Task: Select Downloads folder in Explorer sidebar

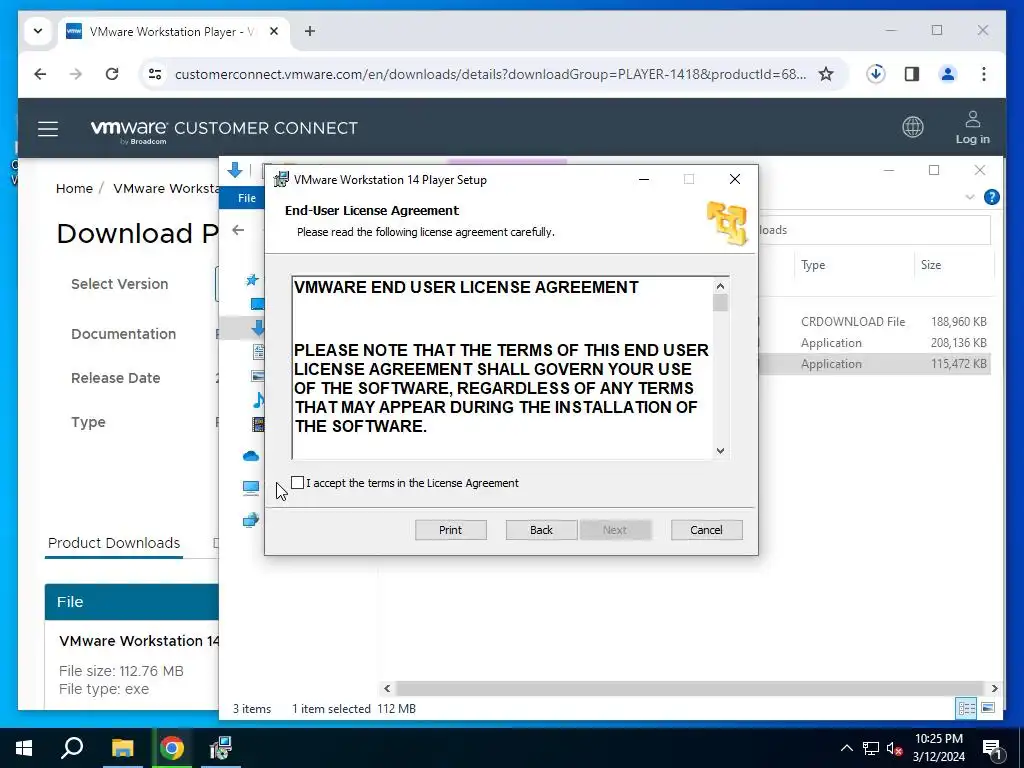Action: [x=259, y=327]
